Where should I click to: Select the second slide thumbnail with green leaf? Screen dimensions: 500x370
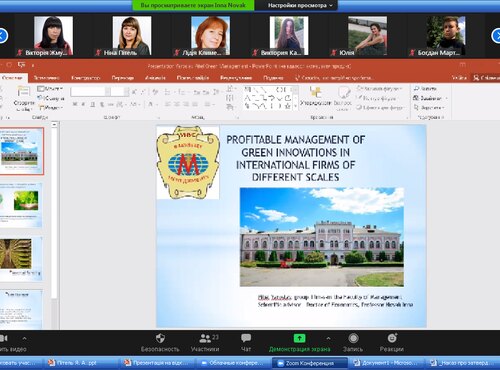click(22, 205)
